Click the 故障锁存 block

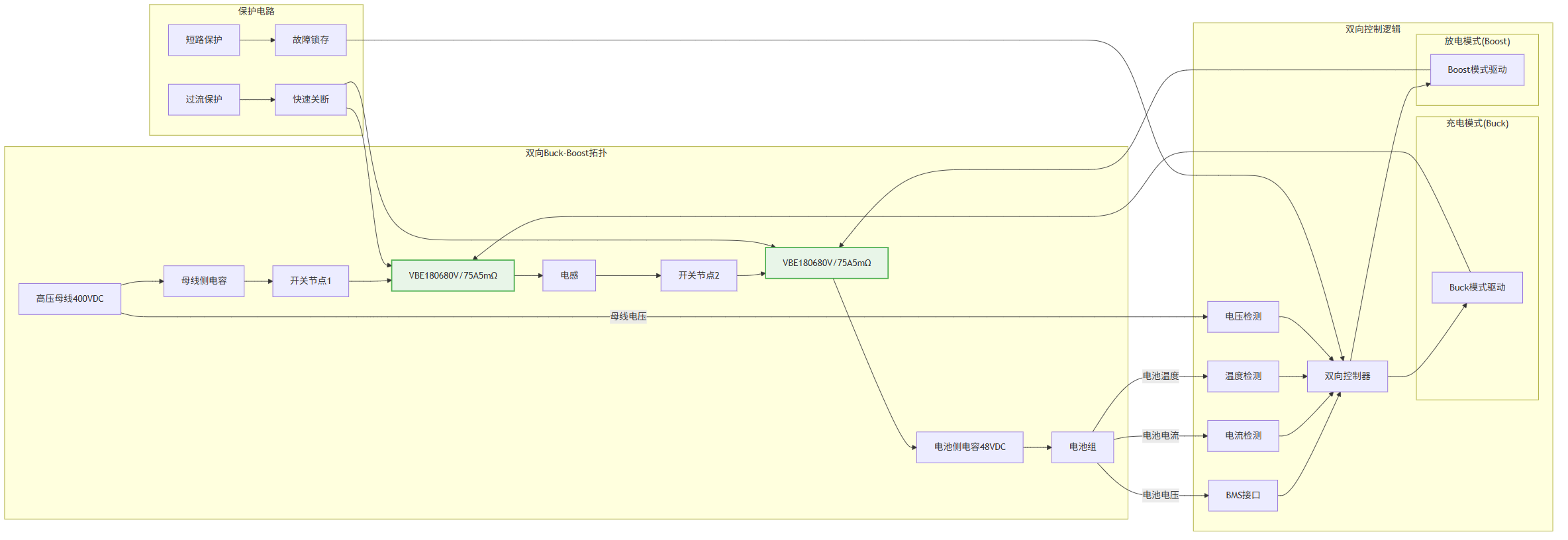311,40
